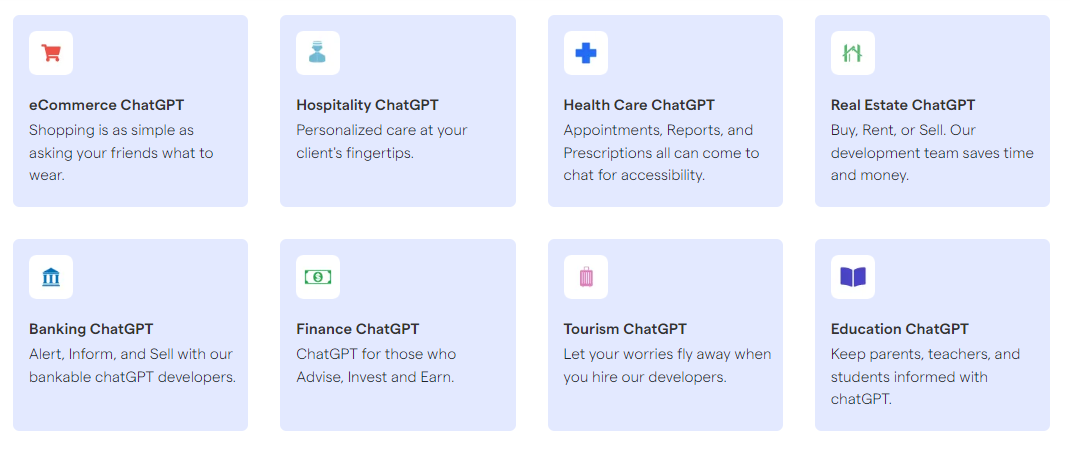Open the Finance ChatGPT heading
The width and height of the screenshot is (1070, 449).
pyautogui.click(x=358, y=329)
